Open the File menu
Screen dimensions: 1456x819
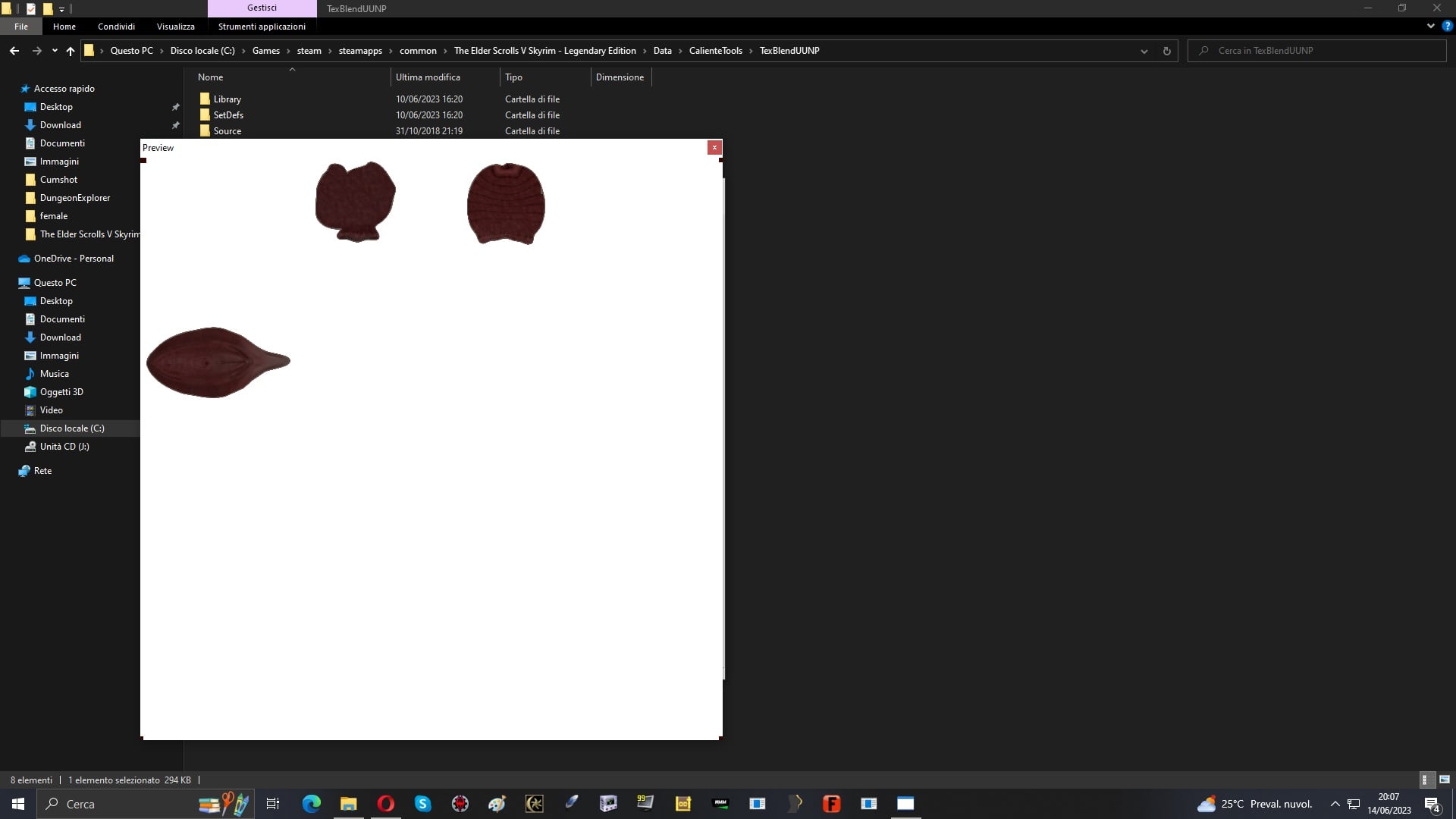(x=21, y=27)
